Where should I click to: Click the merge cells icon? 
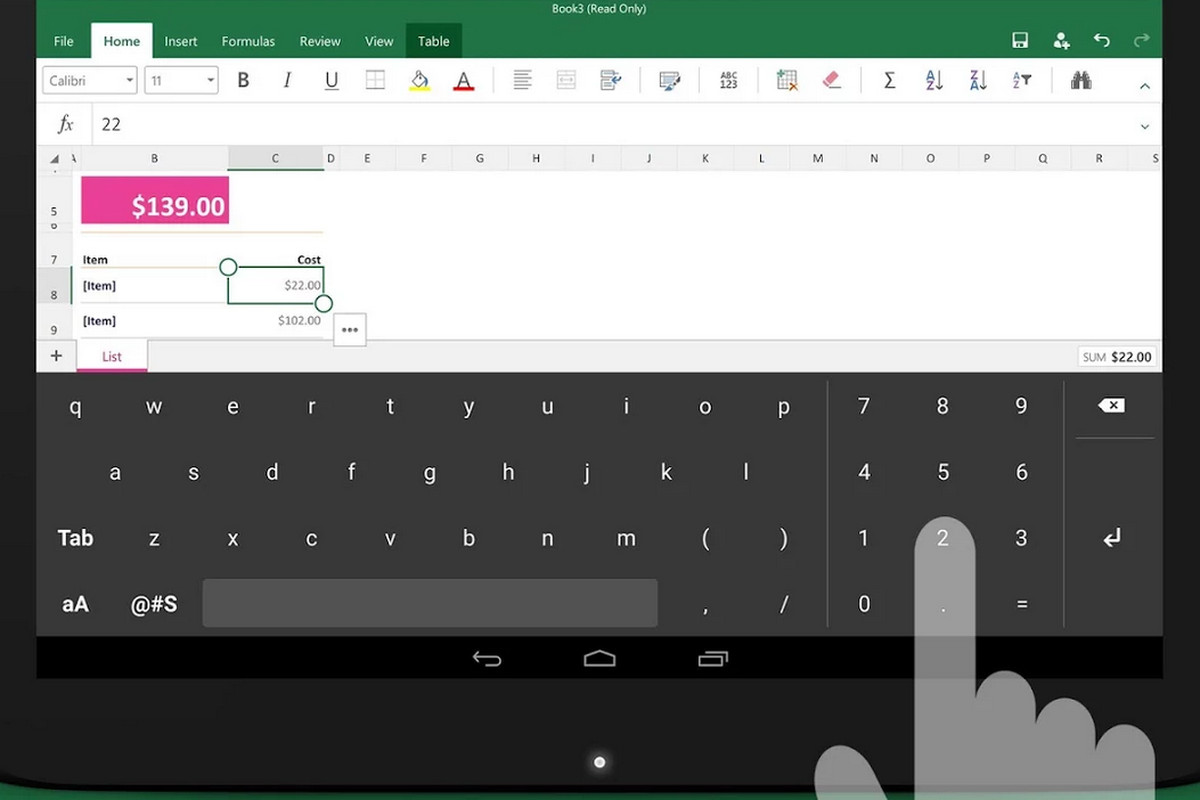click(x=566, y=81)
